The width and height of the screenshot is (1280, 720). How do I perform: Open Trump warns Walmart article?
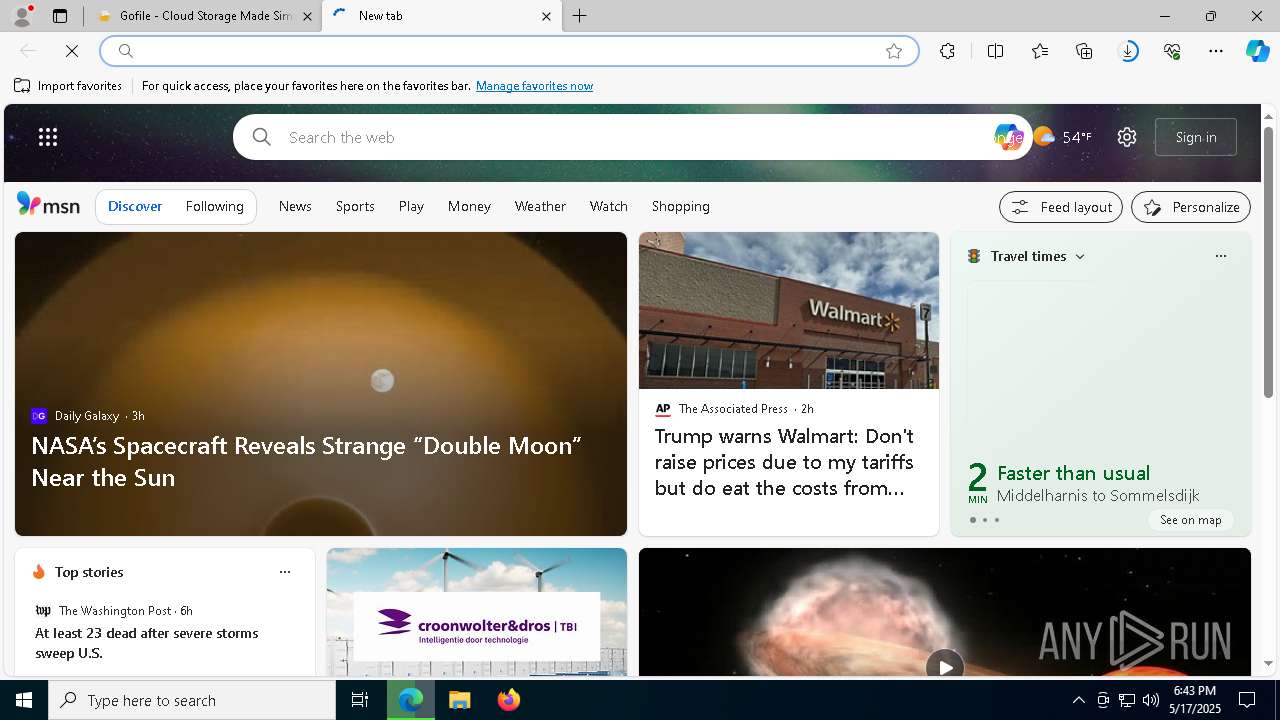[784, 462]
